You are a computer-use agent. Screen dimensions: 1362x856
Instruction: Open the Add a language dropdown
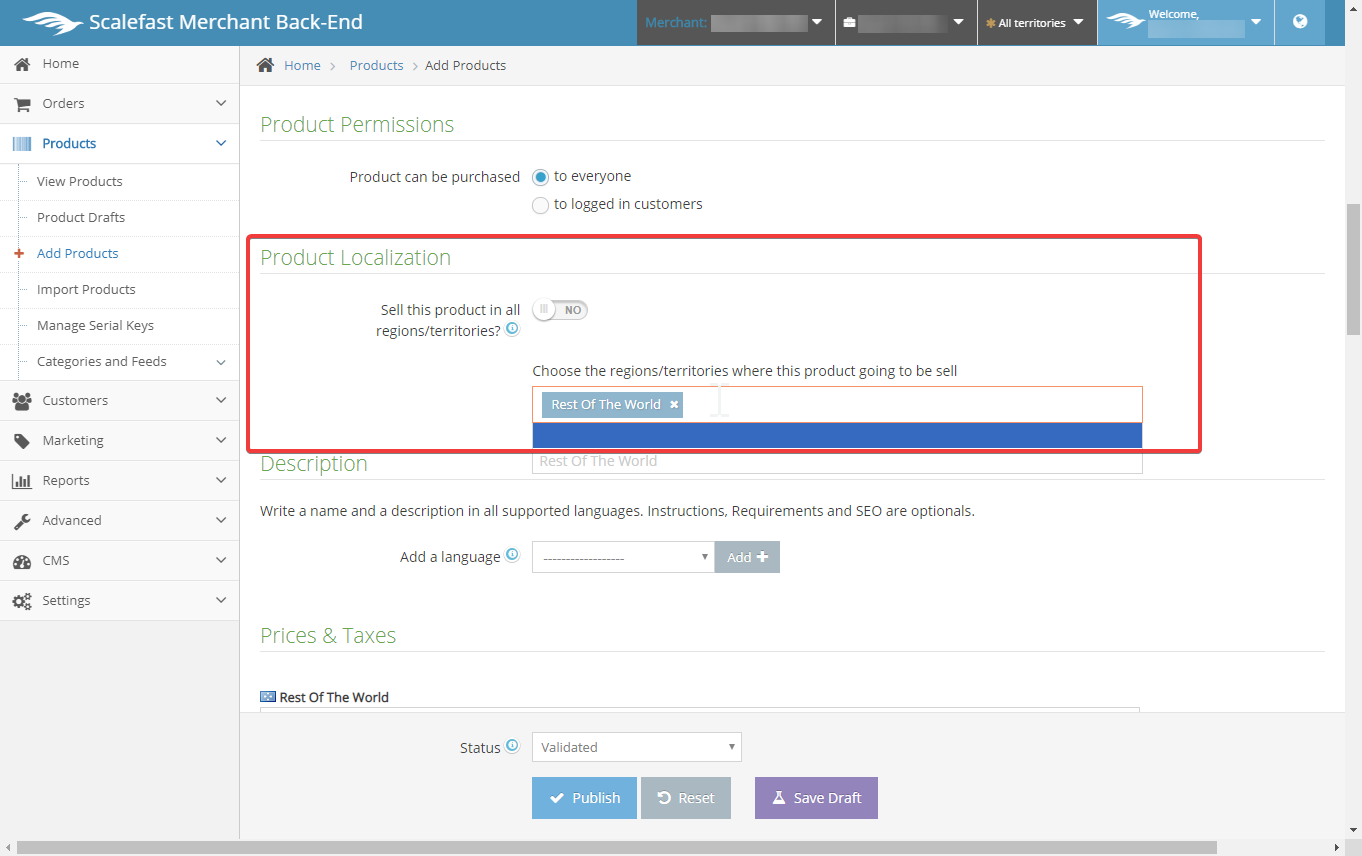[622, 557]
